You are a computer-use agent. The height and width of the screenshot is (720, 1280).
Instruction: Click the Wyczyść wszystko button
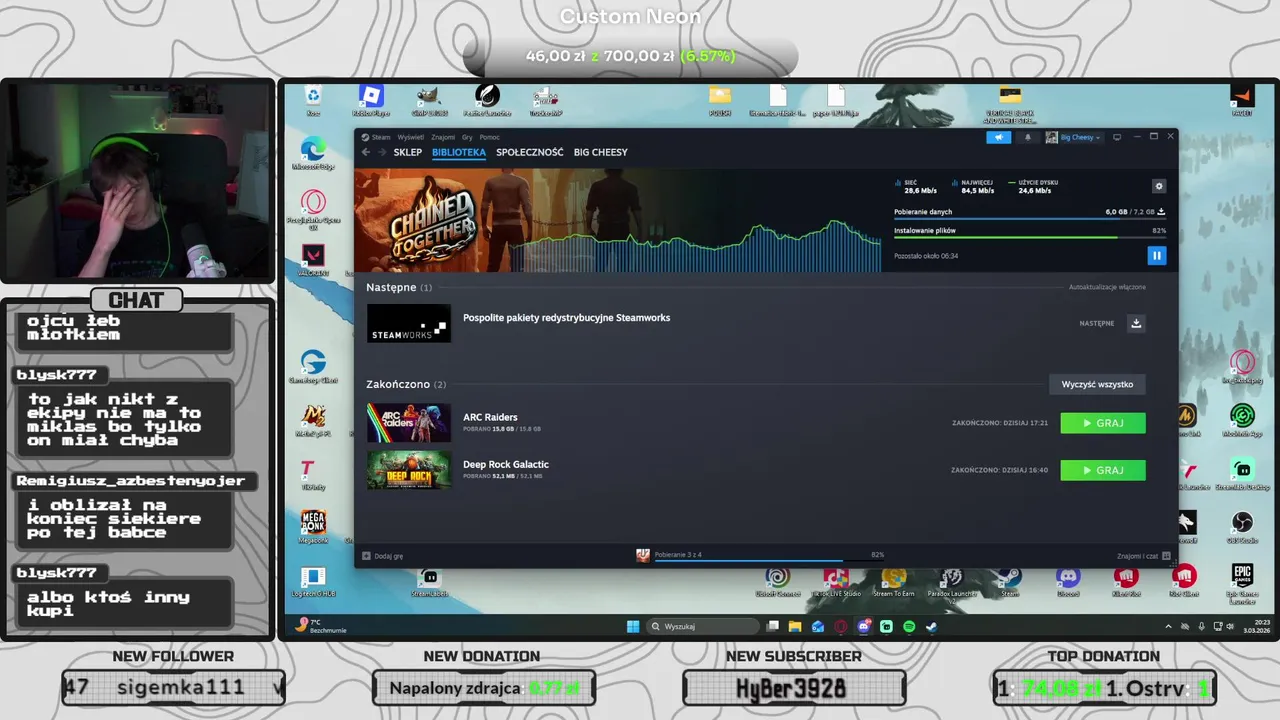point(1097,384)
